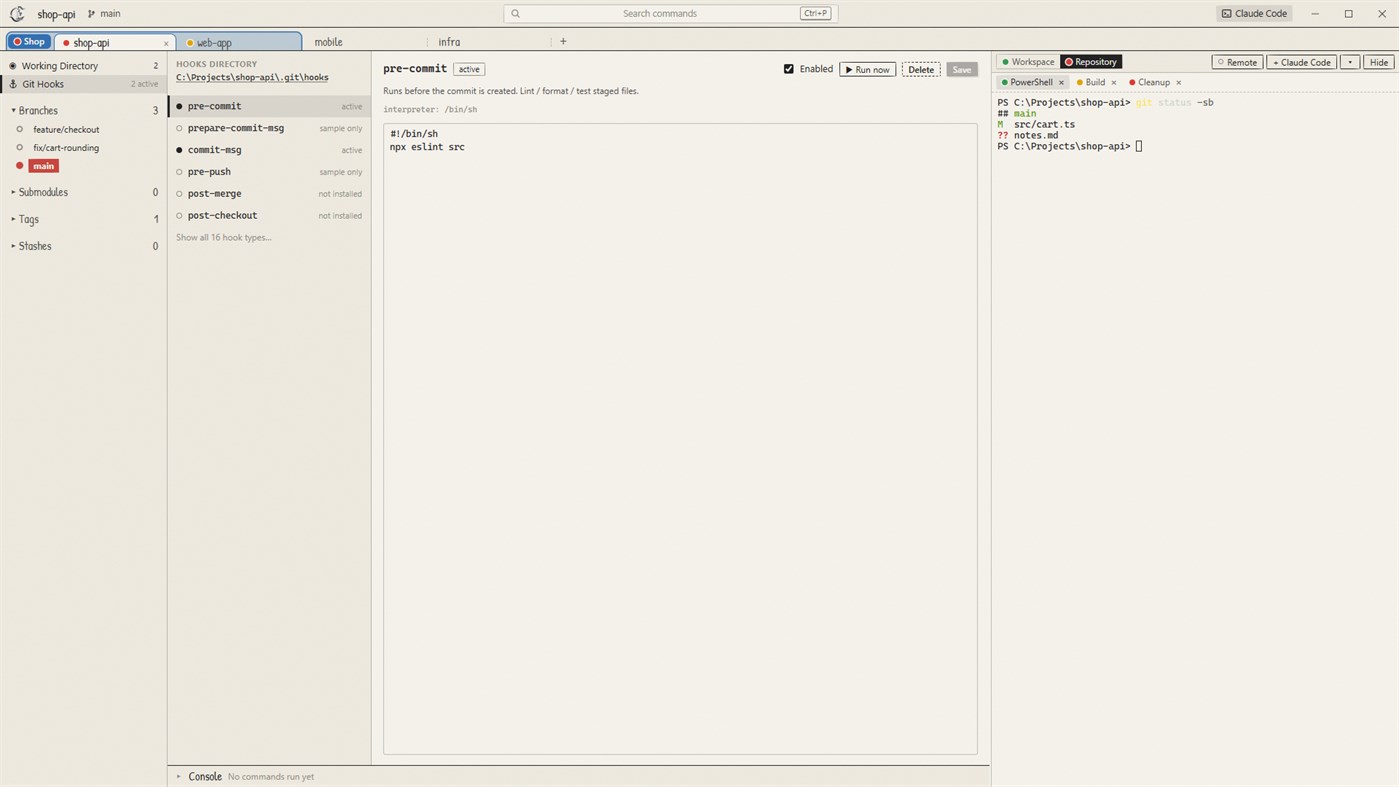The height and width of the screenshot is (787, 1399).
Task: Add a new tab with the plus icon
Action: [x=563, y=41]
